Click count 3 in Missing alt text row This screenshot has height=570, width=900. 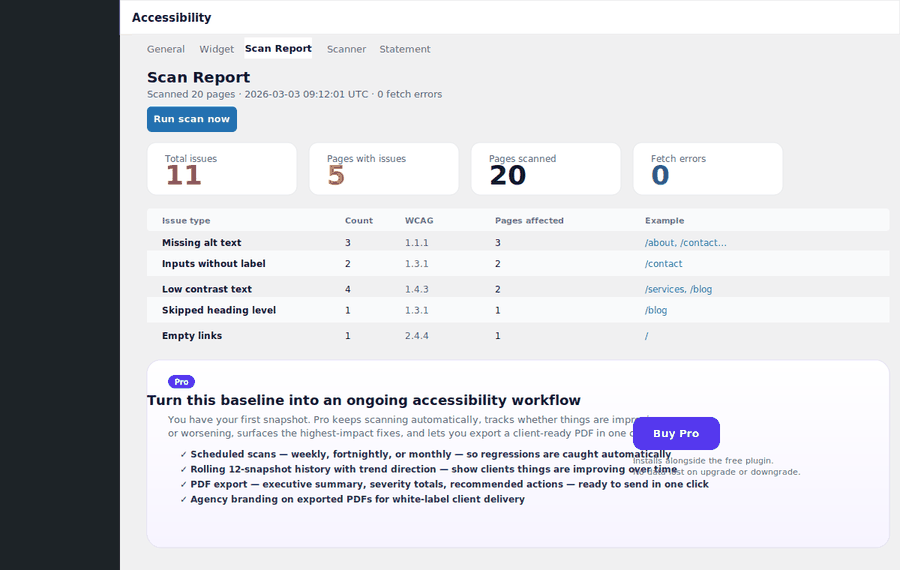(348, 243)
